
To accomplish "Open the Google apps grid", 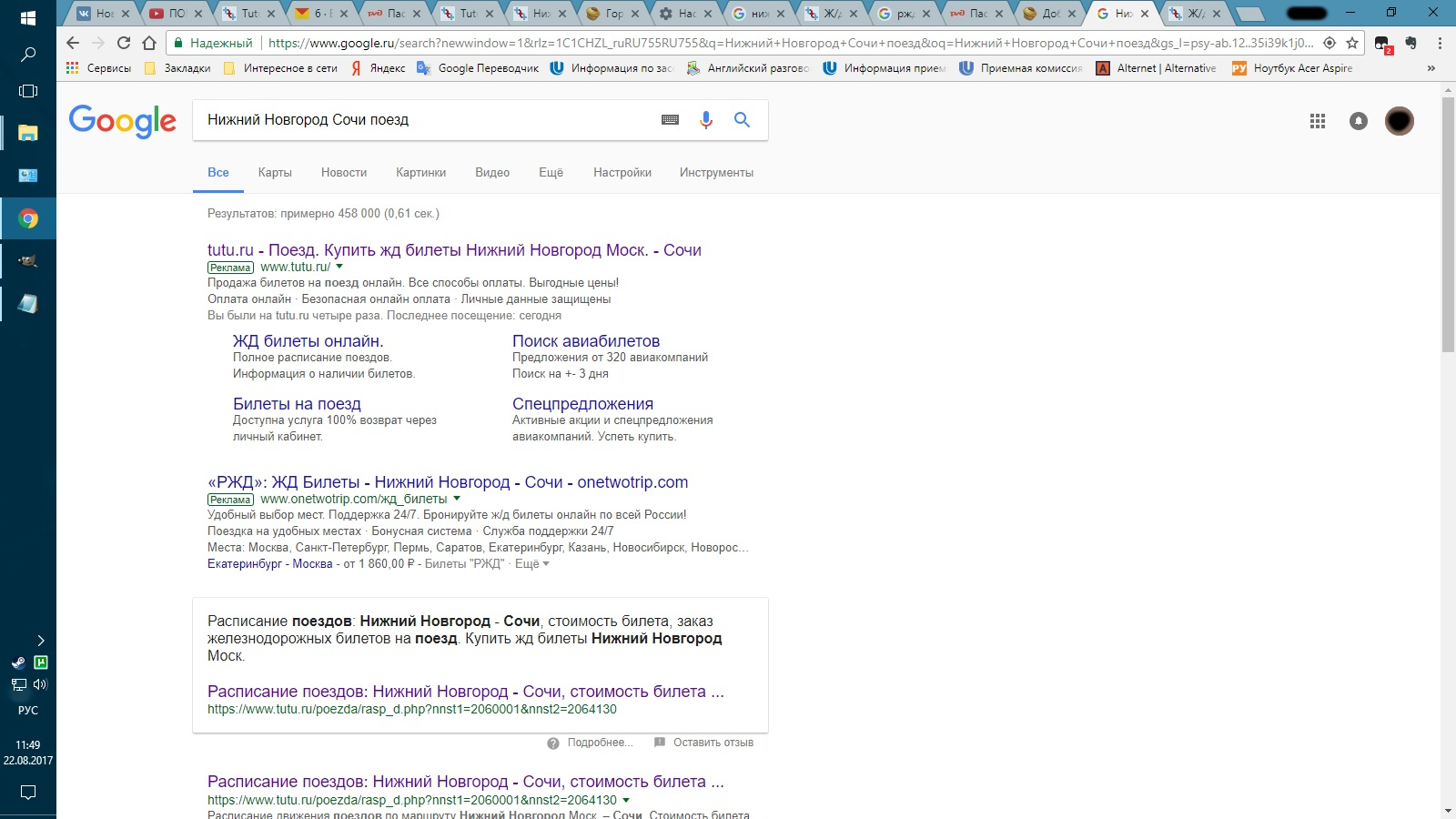I will tap(1318, 121).
